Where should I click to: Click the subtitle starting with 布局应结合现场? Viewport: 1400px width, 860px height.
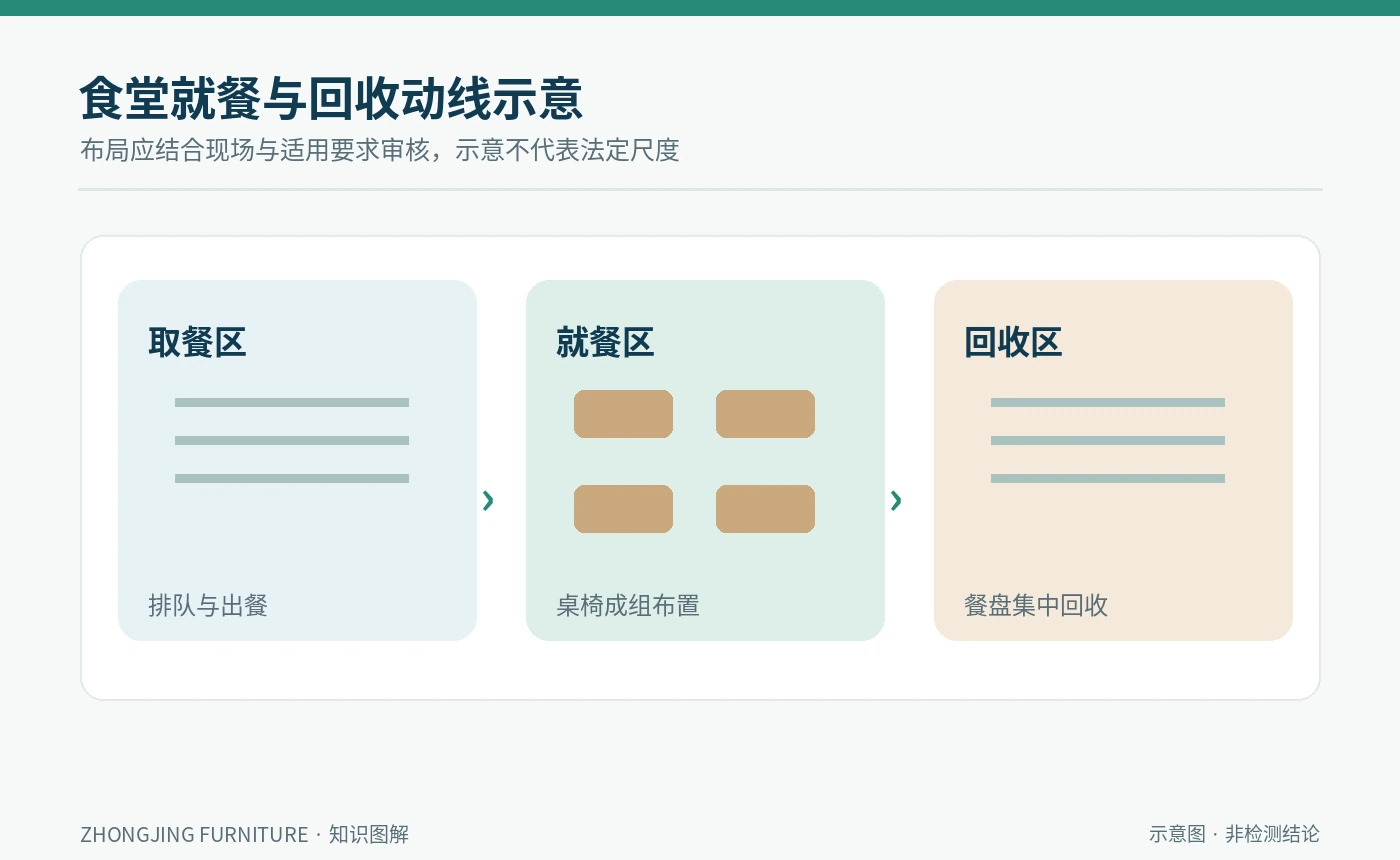pos(380,150)
